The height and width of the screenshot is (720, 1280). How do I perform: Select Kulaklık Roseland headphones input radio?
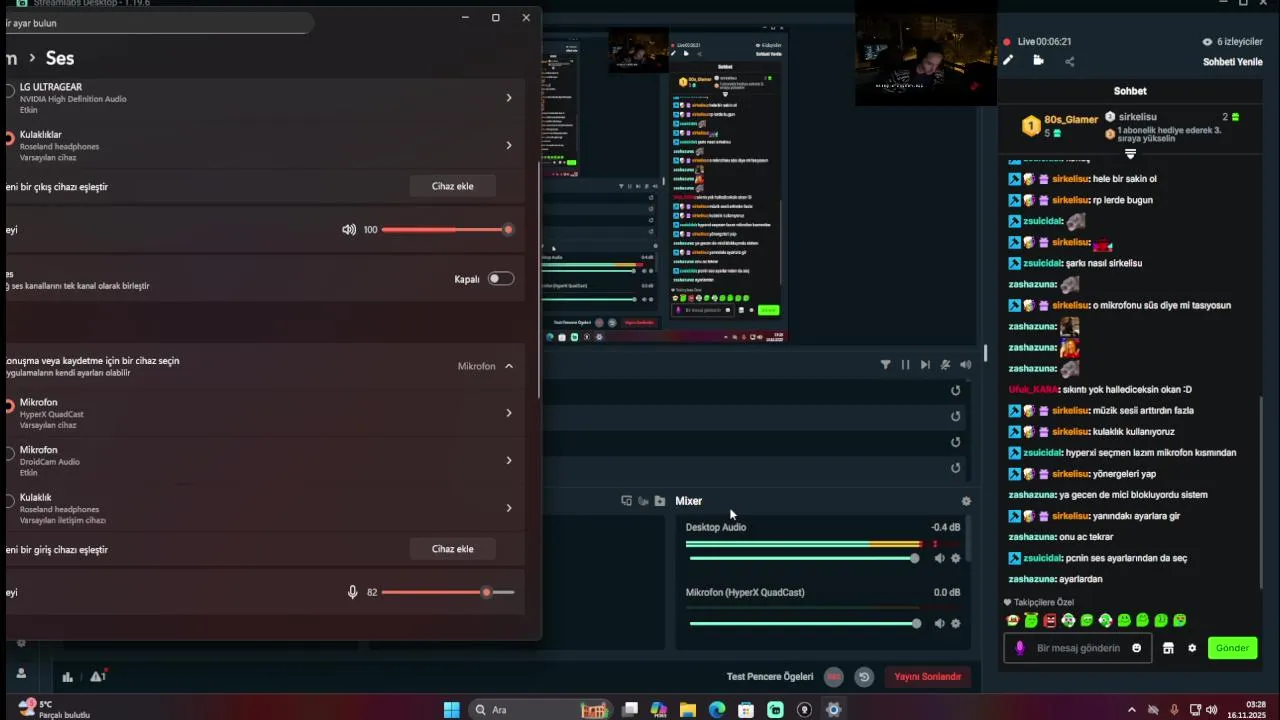point(8,502)
